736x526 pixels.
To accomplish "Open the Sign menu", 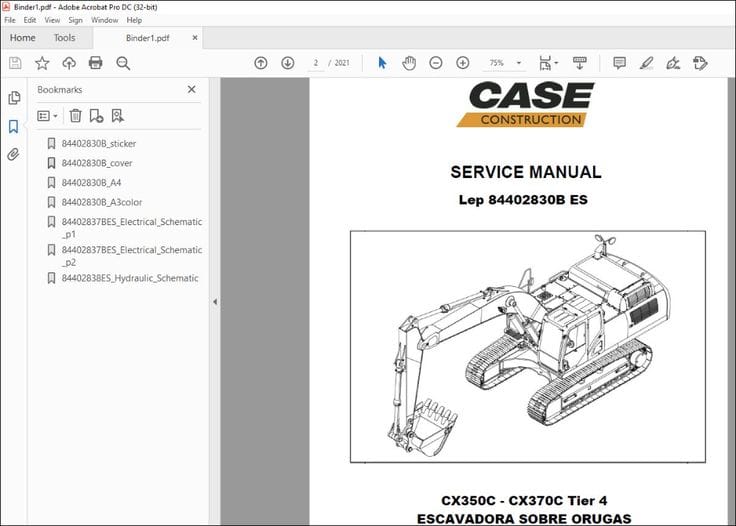I will point(75,20).
